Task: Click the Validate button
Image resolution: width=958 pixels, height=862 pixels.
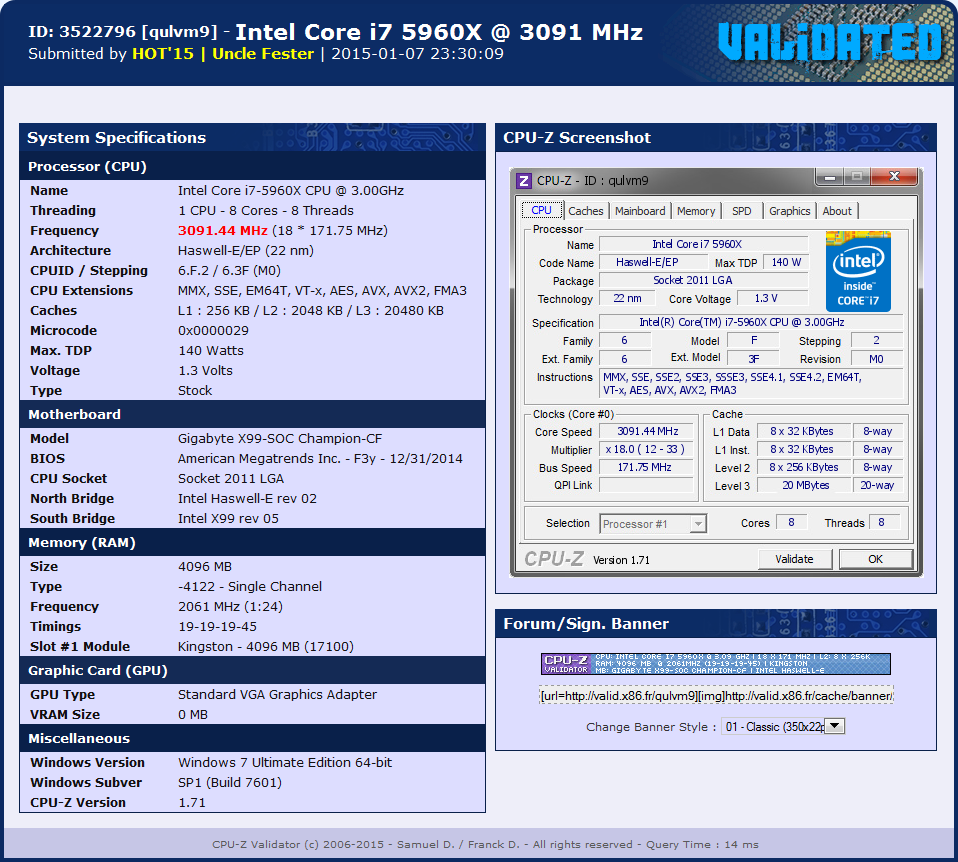Action: pos(794,559)
